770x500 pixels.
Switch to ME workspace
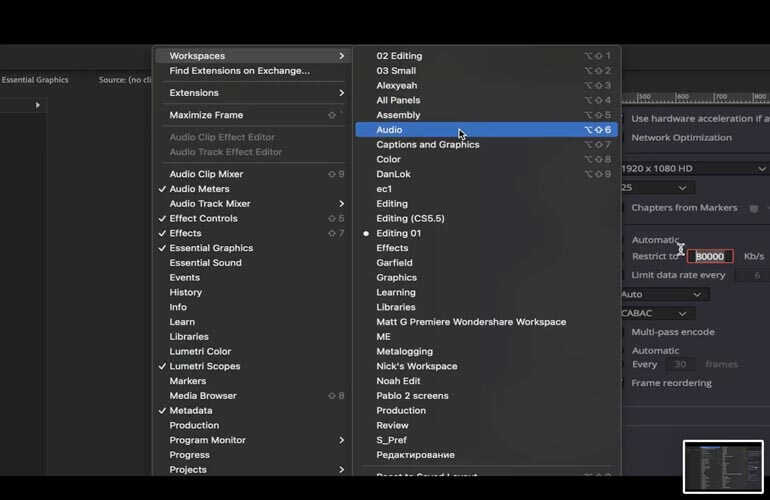point(487,336)
